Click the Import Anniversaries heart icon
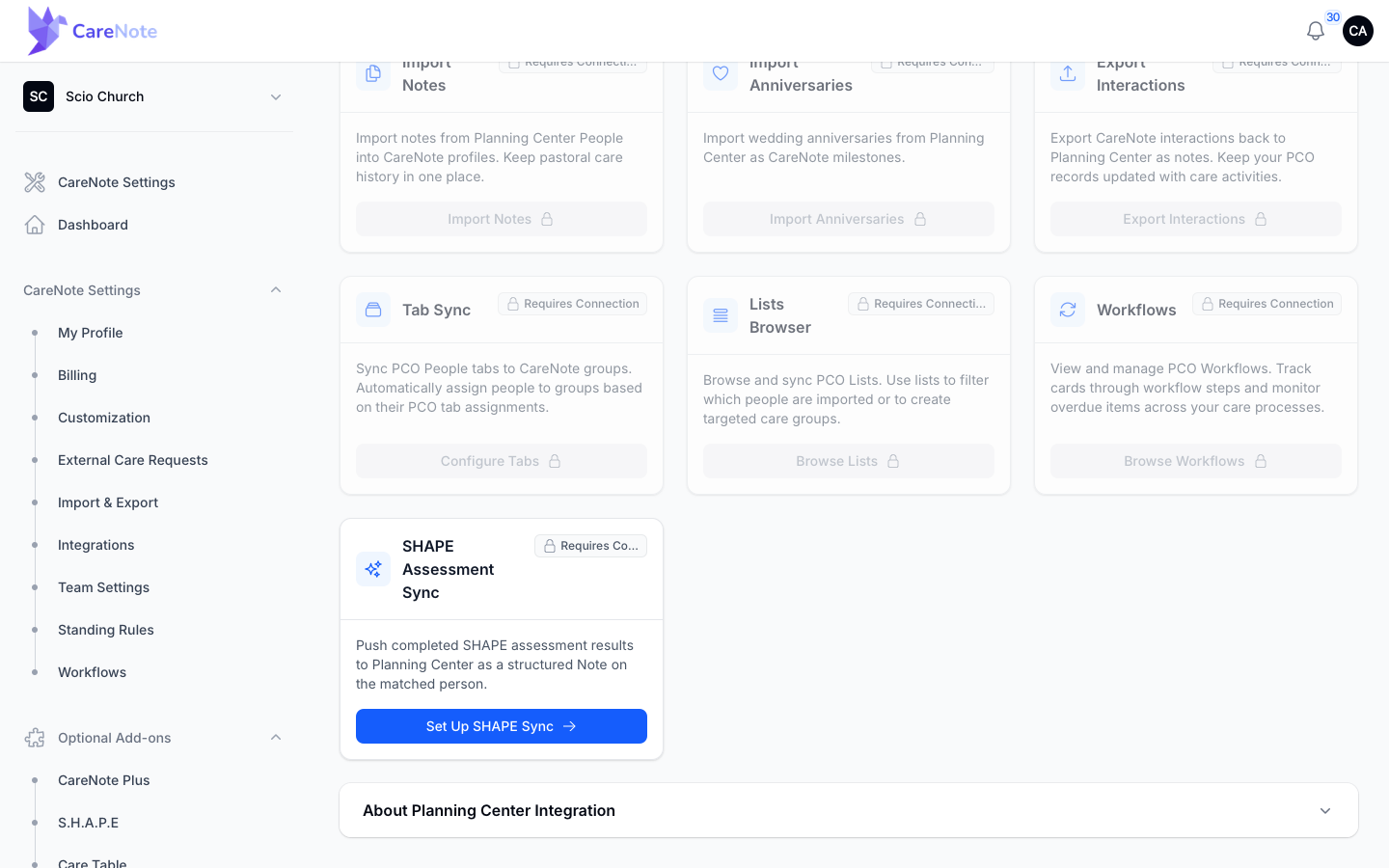 click(721, 74)
